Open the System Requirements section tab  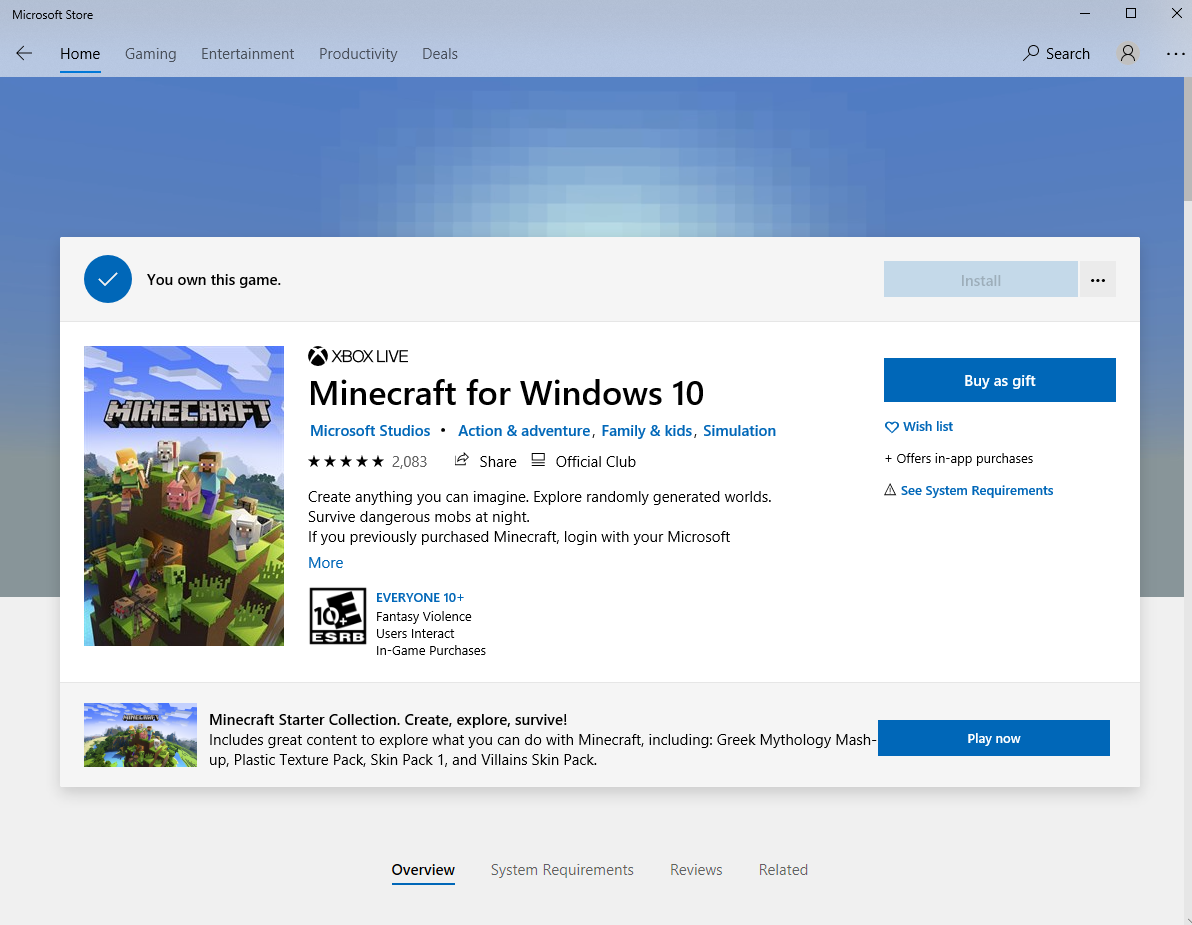click(x=562, y=870)
